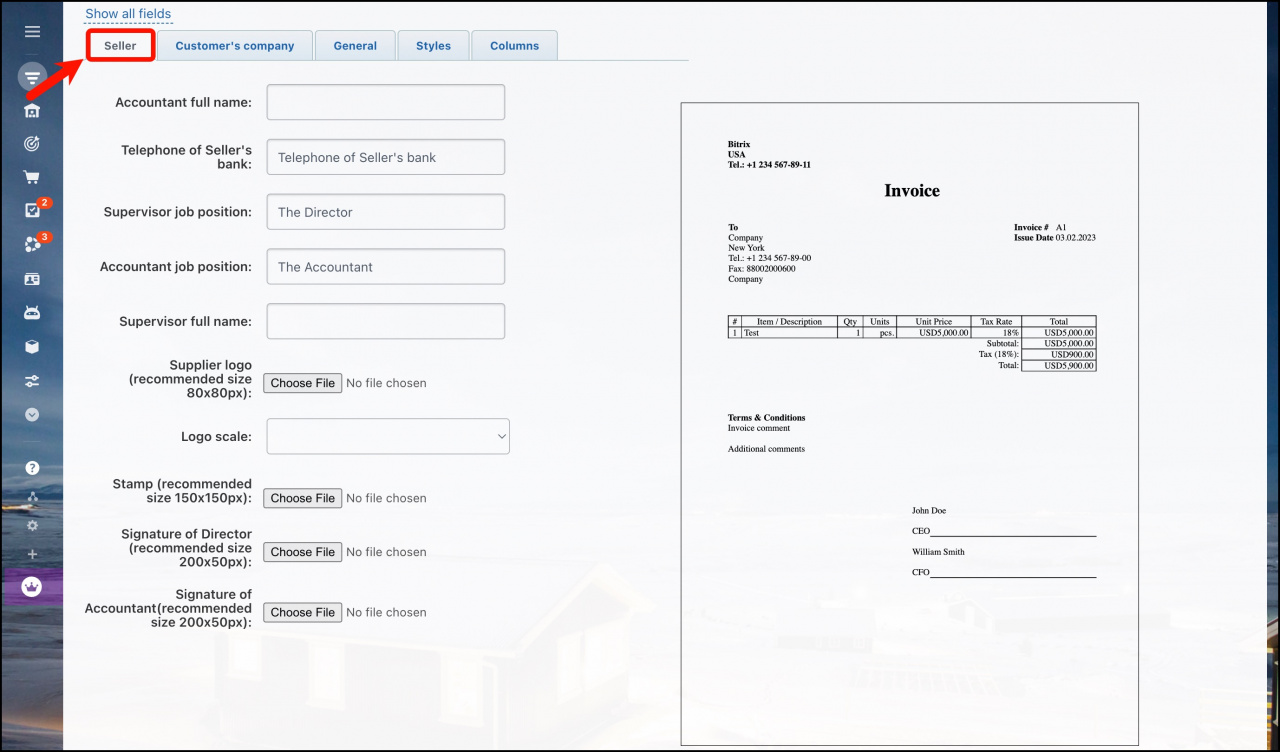Click 'Issue Date 03.02.2023' in preview
The image size is (1280, 752).
tap(1055, 238)
